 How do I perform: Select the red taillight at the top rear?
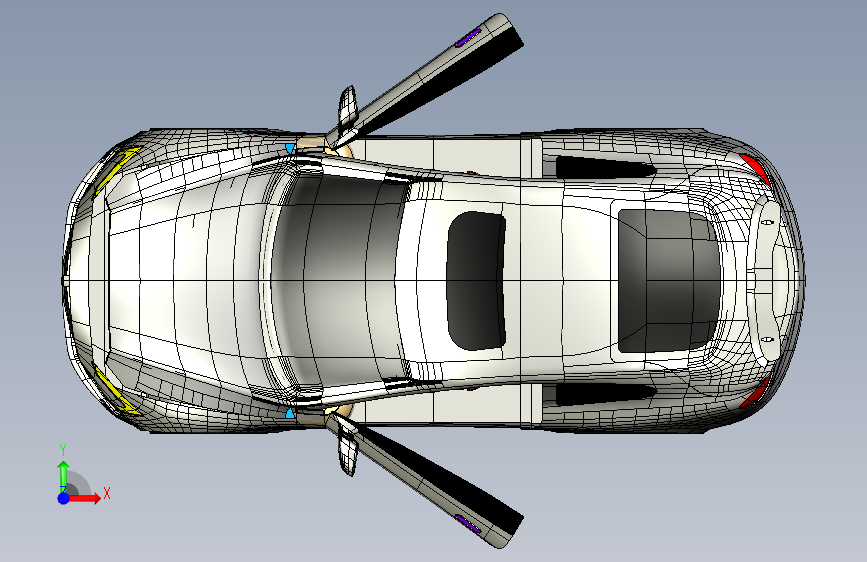(756, 168)
